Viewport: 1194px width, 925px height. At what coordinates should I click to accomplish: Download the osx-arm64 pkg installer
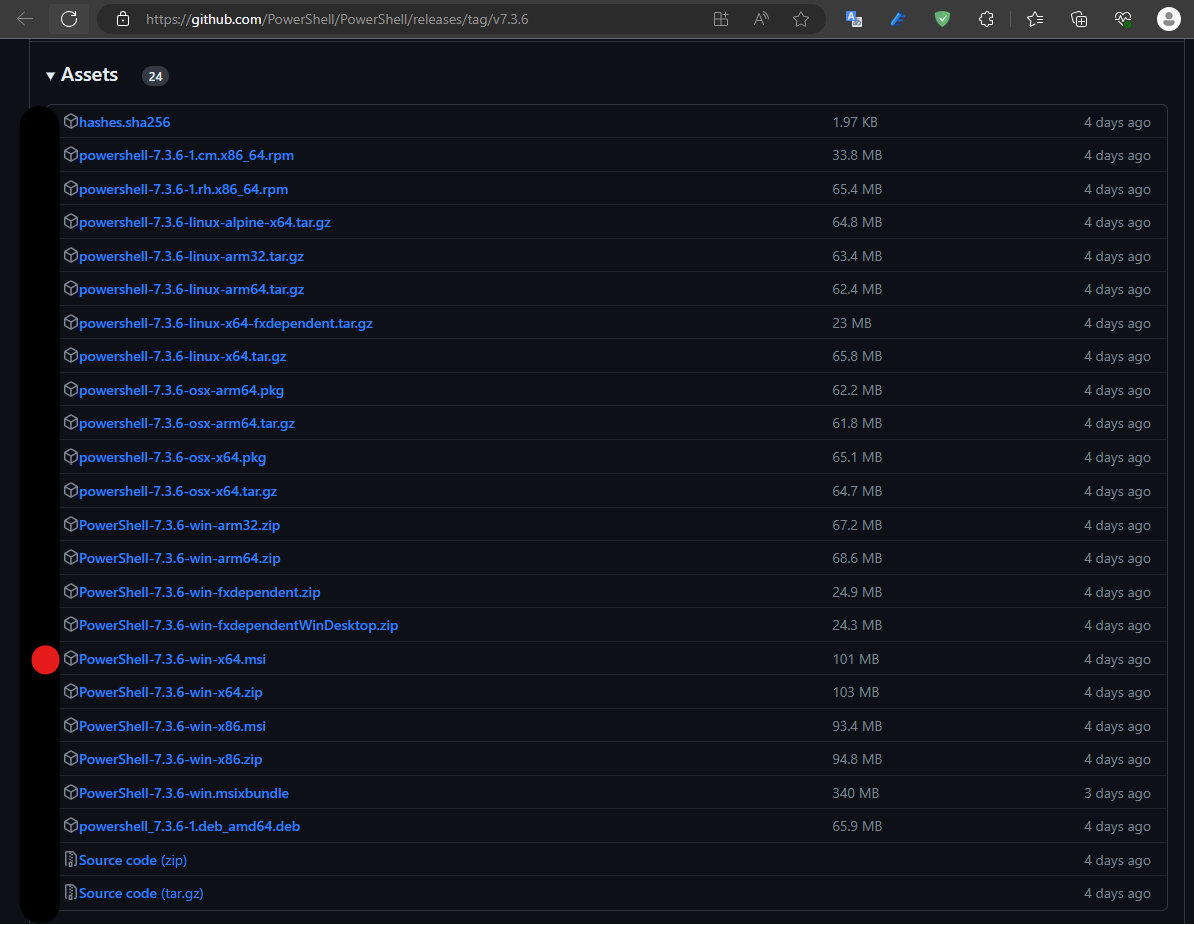tap(181, 391)
